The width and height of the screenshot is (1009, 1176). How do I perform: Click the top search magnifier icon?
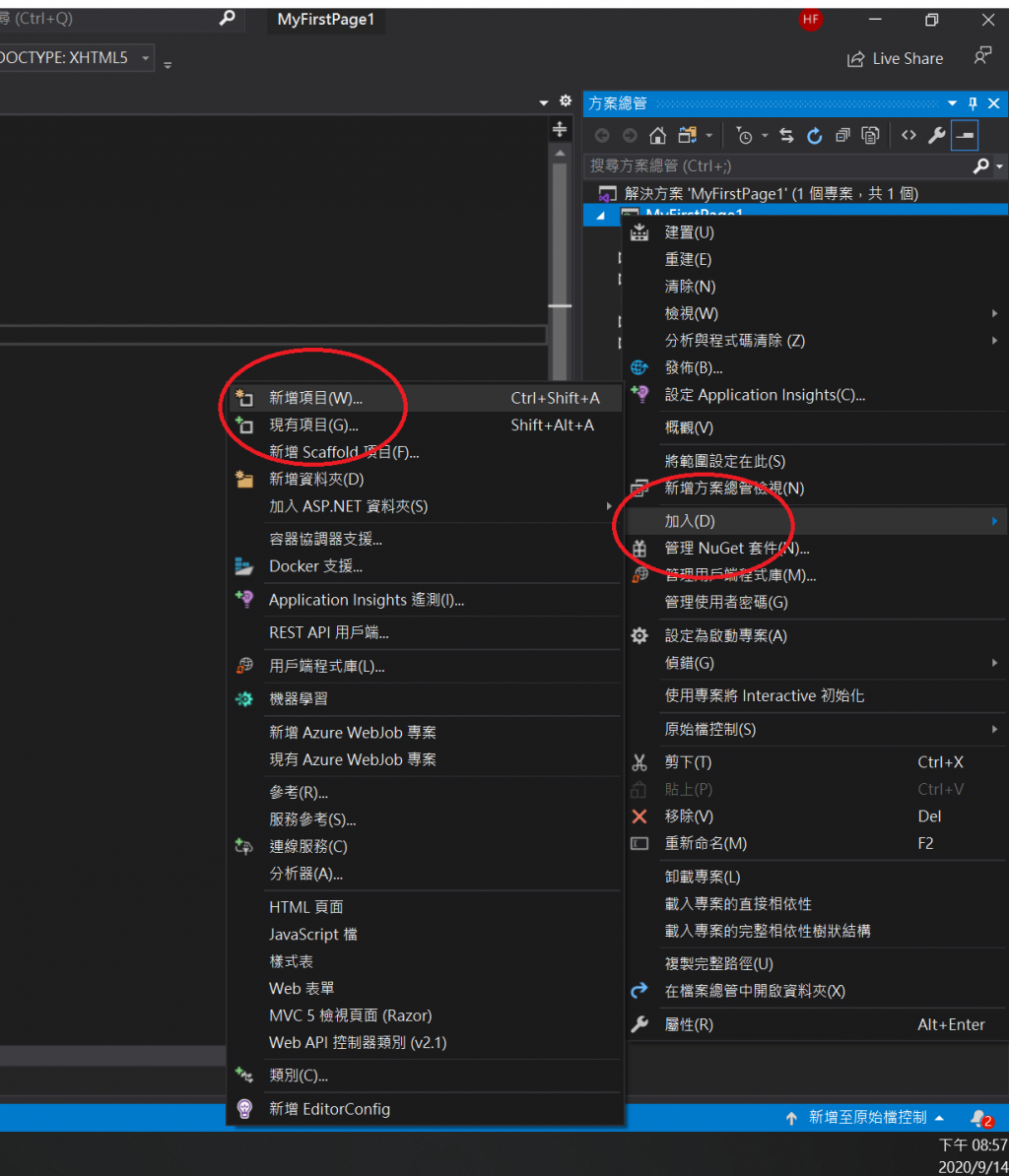[x=227, y=18]
